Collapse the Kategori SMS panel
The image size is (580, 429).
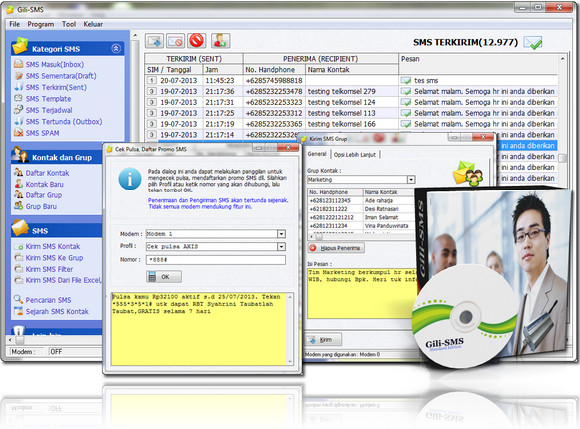pyautogui.click(x=116, y=48)
